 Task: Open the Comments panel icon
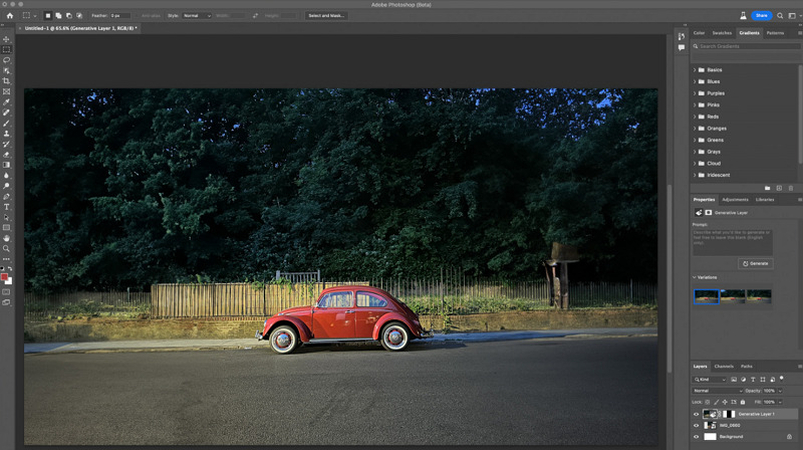tap(681, 48)
